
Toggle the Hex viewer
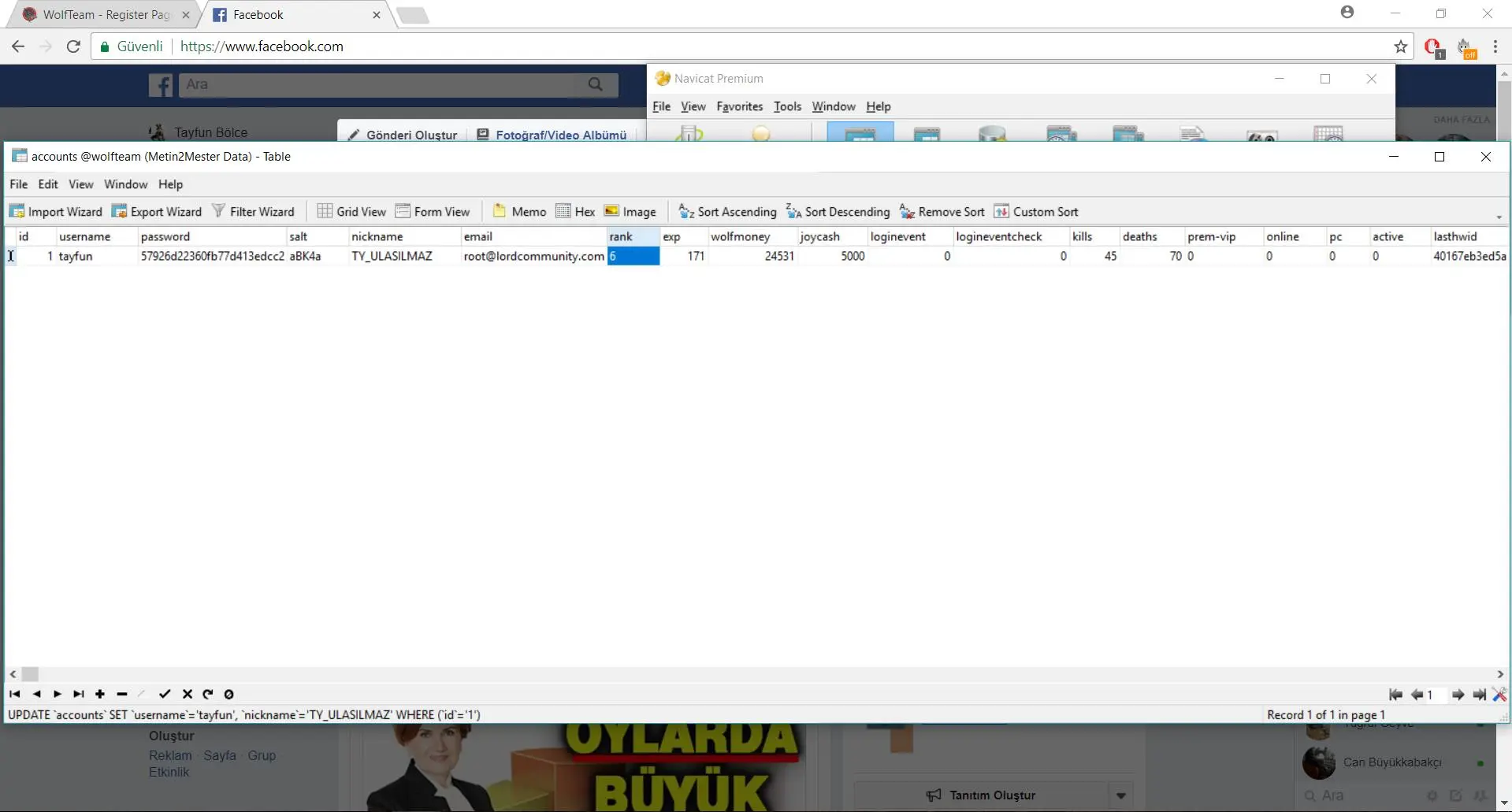pos(575,212)
